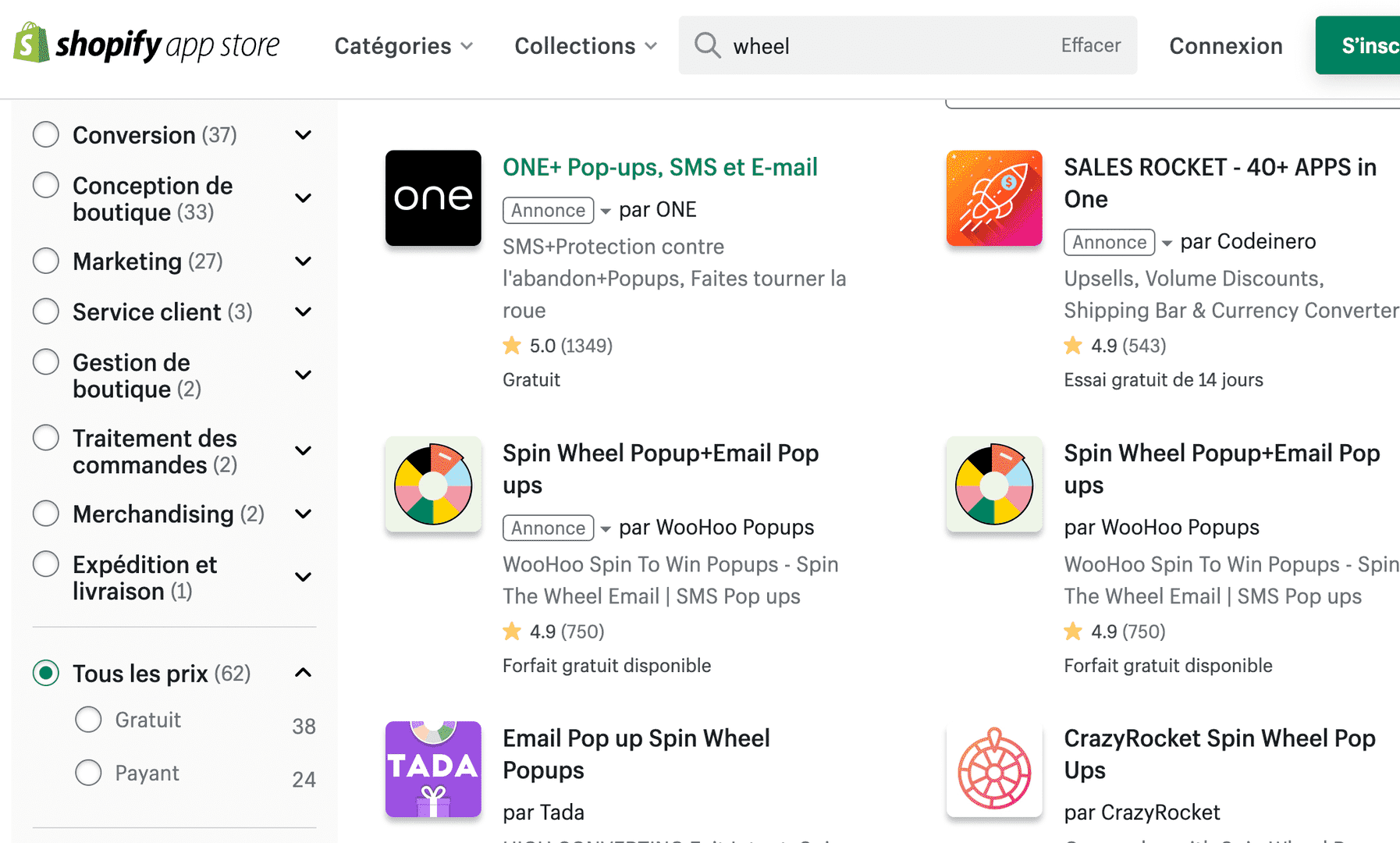The height and width of the screenshot is (843, 1400).
Task: Open the Catégories menu
Action: click(x=403, y=46)
